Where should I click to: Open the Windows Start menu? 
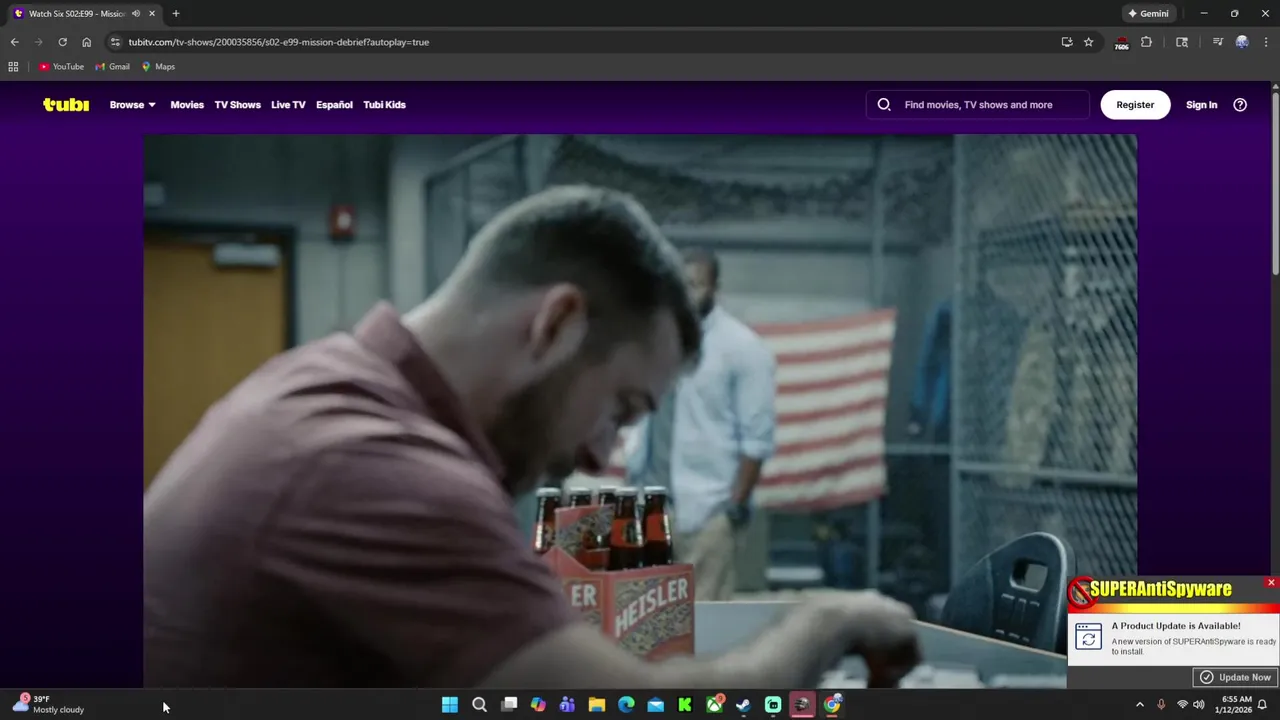(450, 705)
